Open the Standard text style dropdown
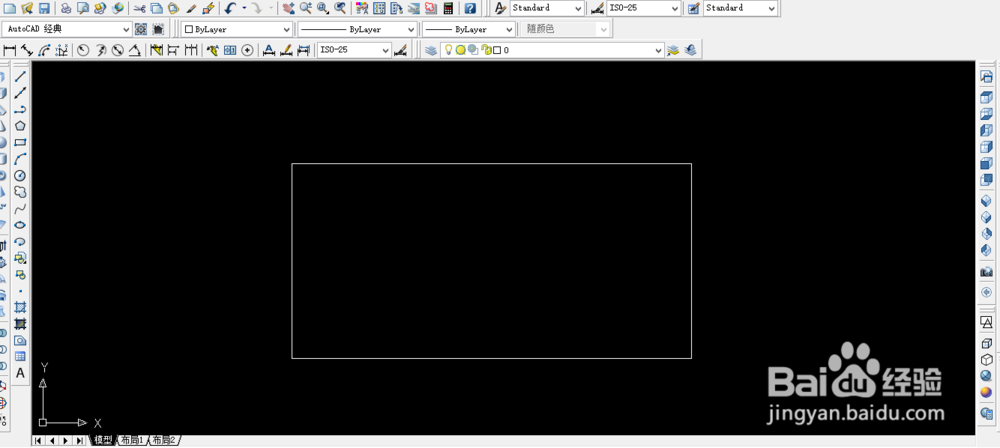Image resolution: width=1000 pixels, height=448 pixels. point(547,8)
